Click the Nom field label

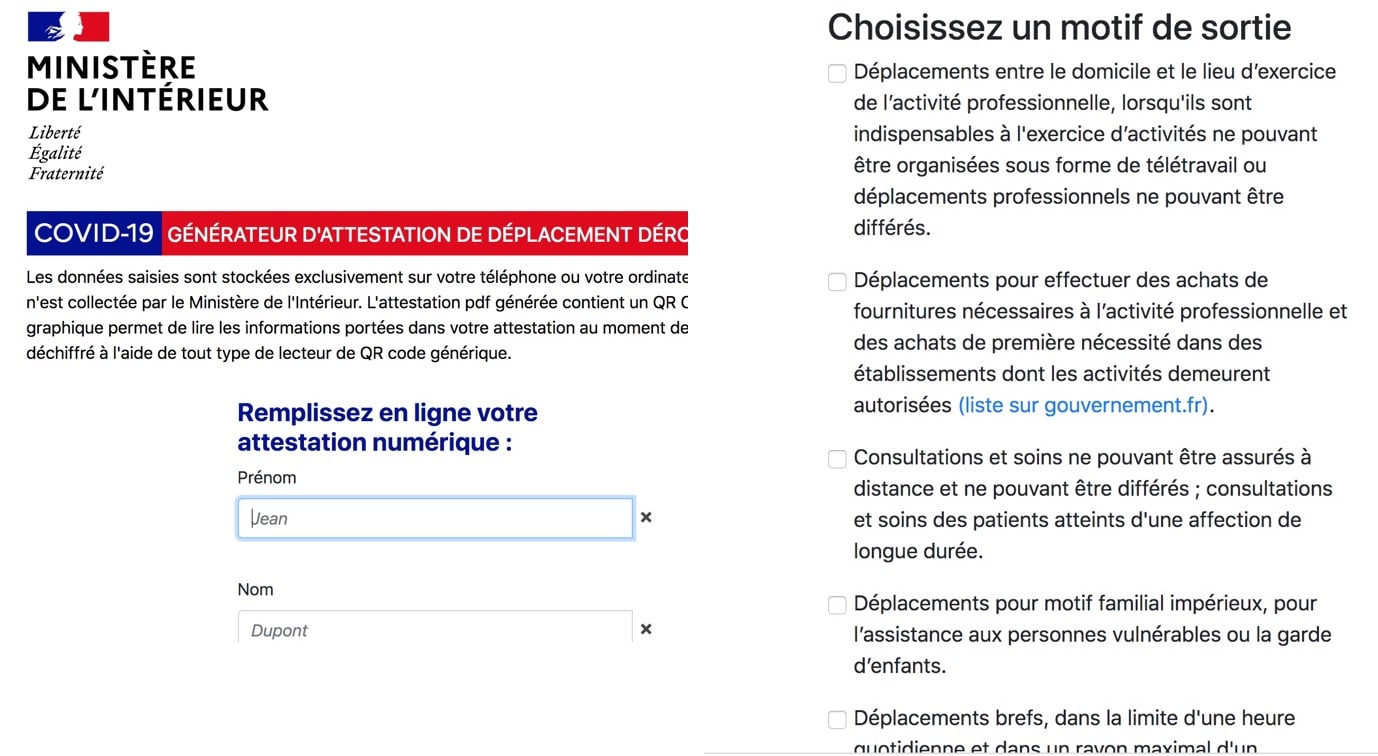(255, 590)
